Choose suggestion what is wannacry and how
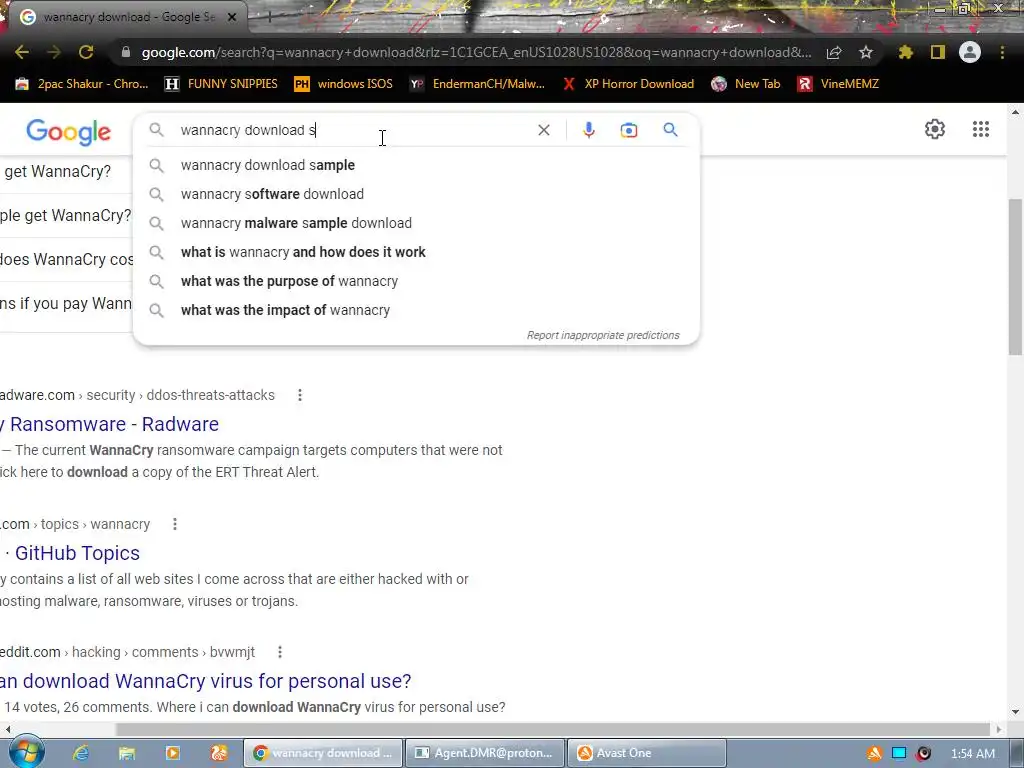Screen dimensions: 1024x768 pyautogui.click(x=416, y=252)
